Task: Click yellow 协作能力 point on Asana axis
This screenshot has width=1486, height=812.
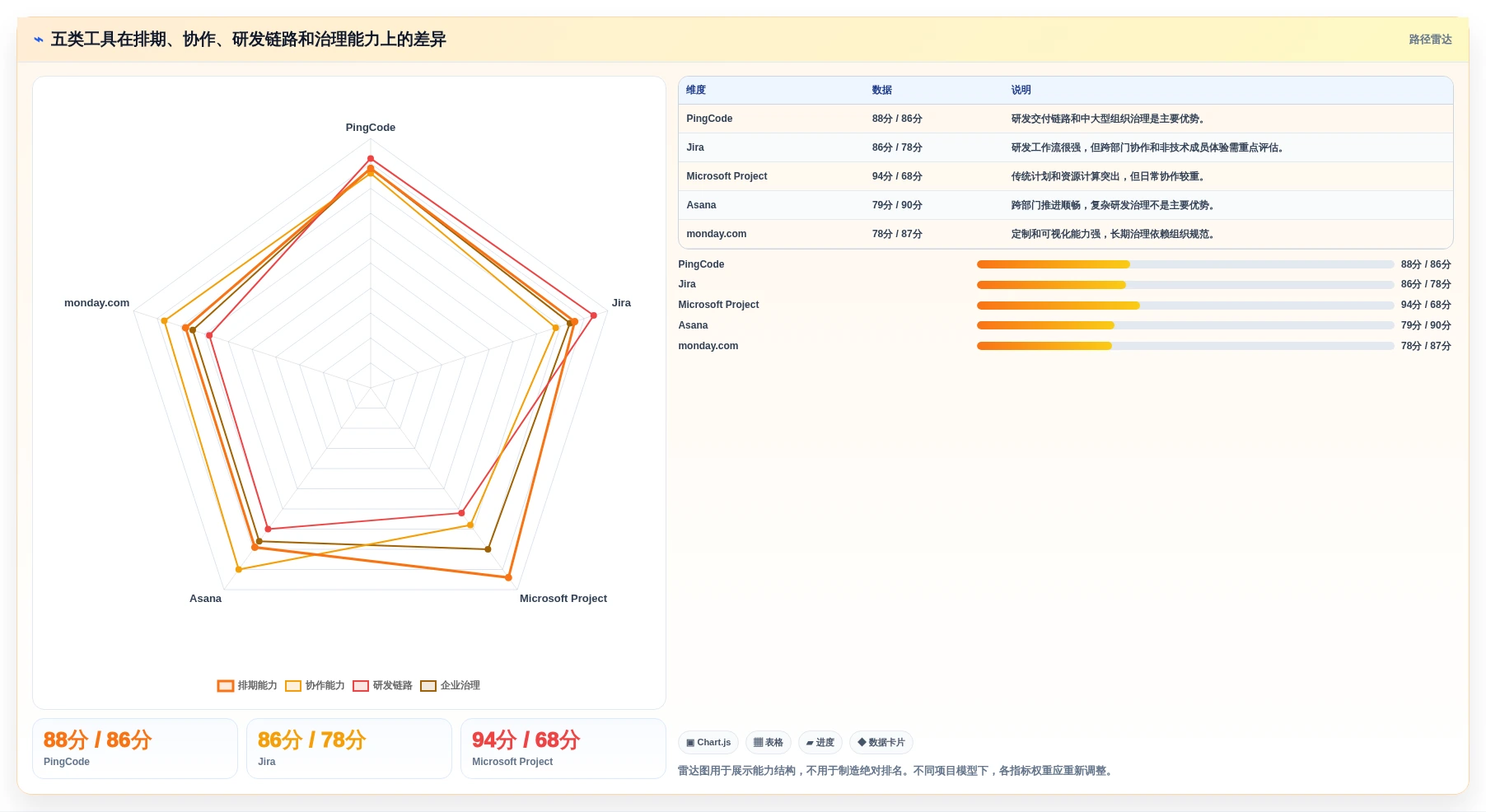Action: [239, 569]
